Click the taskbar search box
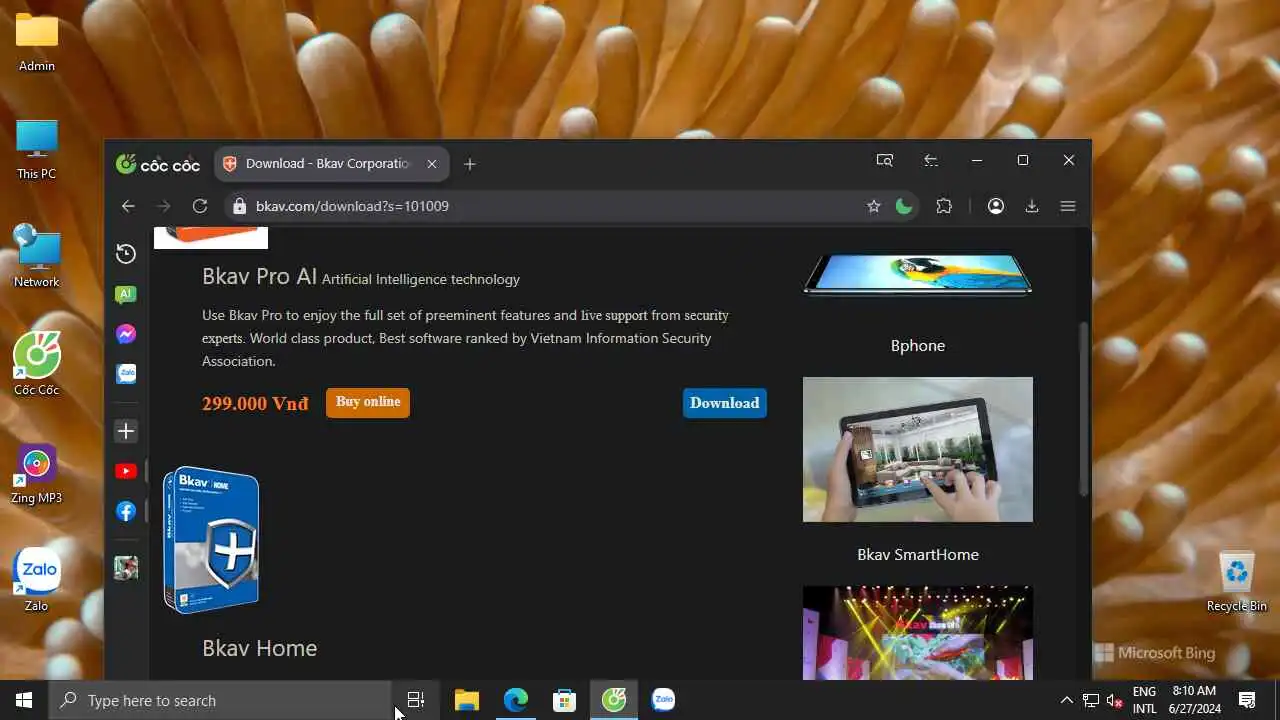Viewport: 1280px width, 720px height. click(x=220, y=700)
